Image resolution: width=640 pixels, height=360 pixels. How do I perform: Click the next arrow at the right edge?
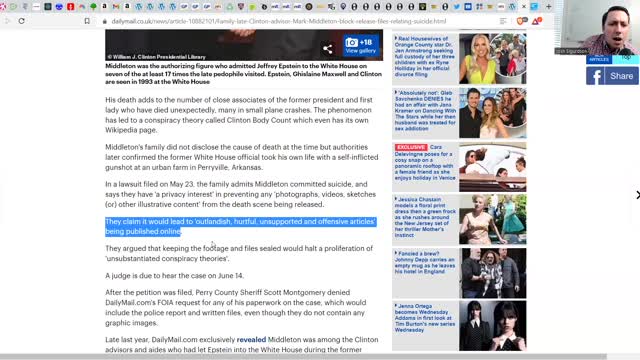pos(637,195)
